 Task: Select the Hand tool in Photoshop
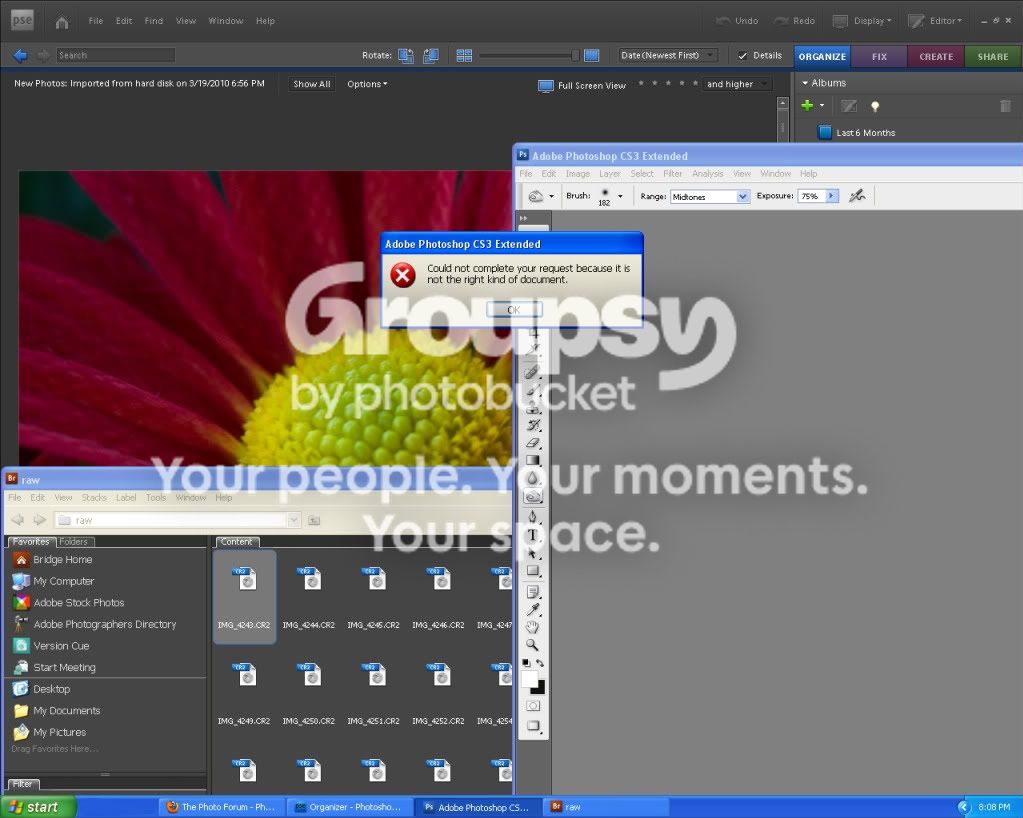coord(532,627)
